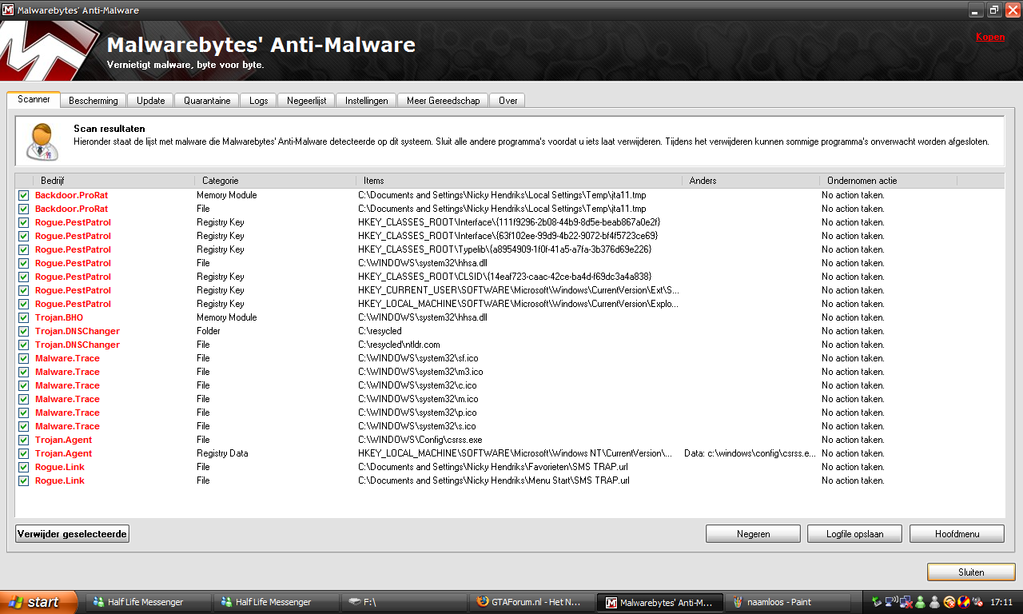Click the Items column header

(x=519, y=181)
